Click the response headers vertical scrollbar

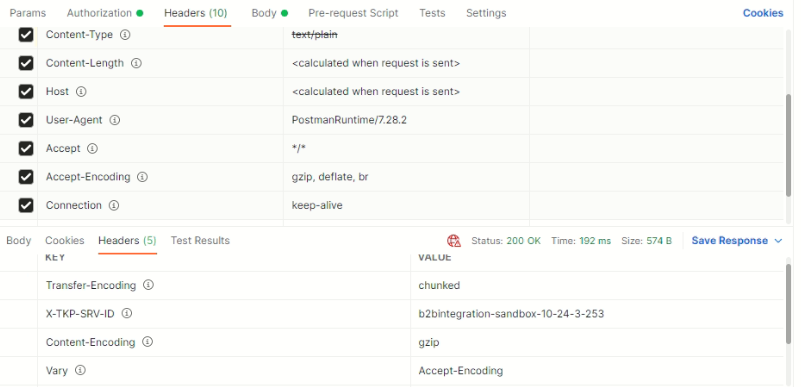pyautogui.click(x=789, y=305)
